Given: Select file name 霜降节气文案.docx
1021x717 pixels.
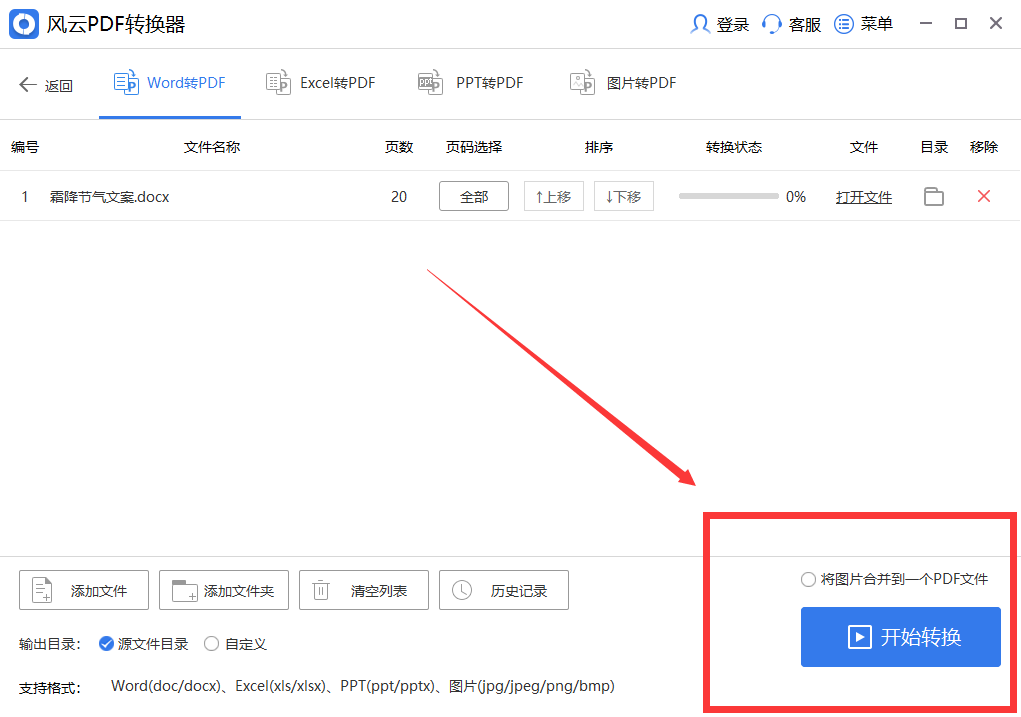Looking at the screenshot, I should click(109, 197).
